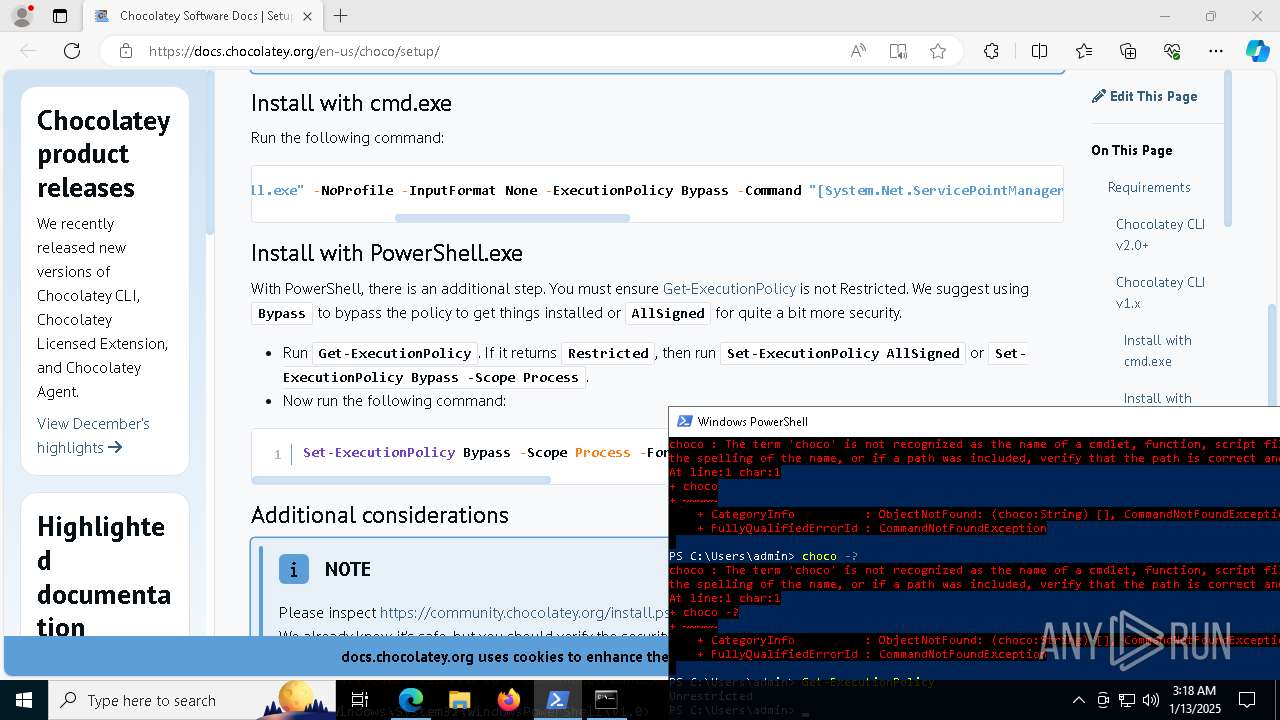Focus the Windows PowerShell title bar

[x=974, y=421]
